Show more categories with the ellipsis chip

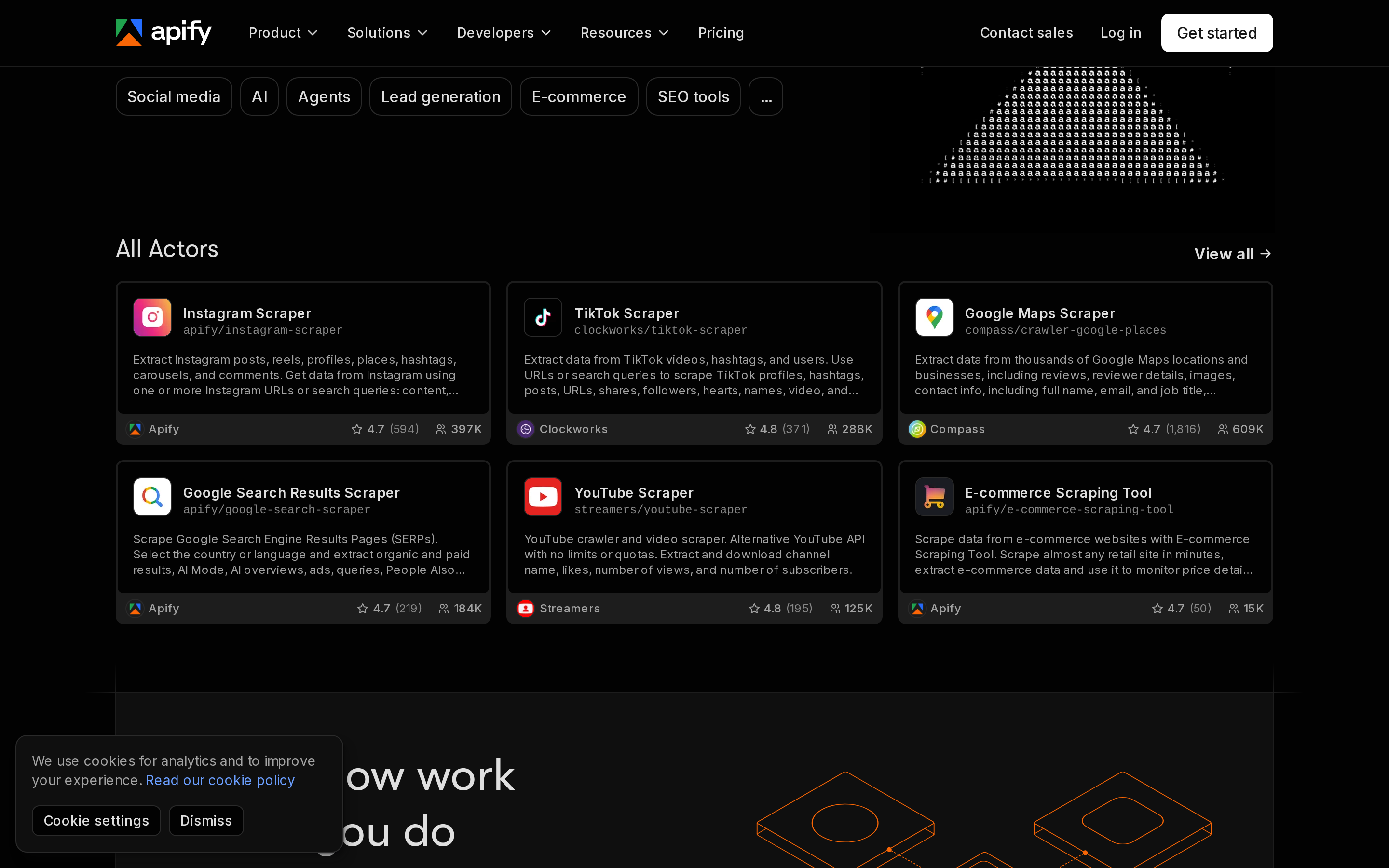766,96
